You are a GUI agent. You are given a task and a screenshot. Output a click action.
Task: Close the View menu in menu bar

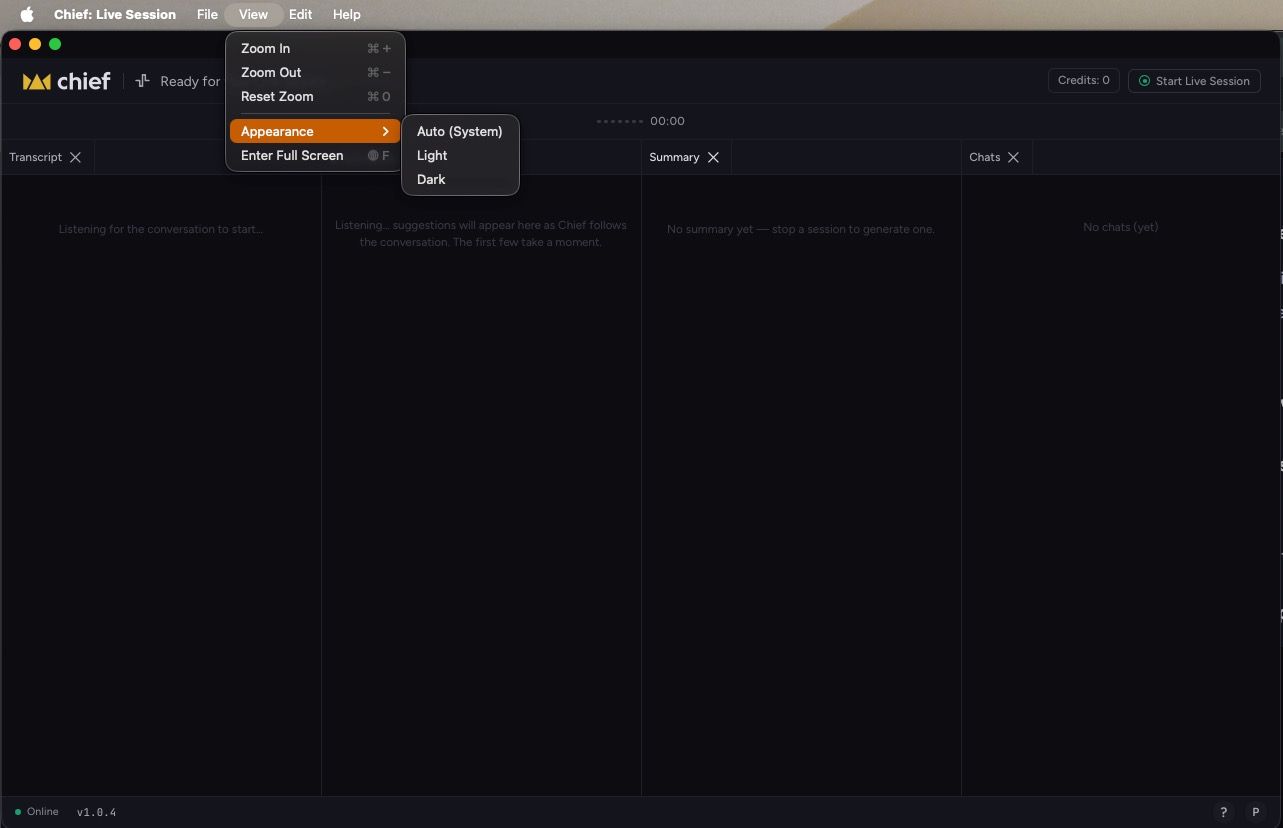[x=253, y=14]
